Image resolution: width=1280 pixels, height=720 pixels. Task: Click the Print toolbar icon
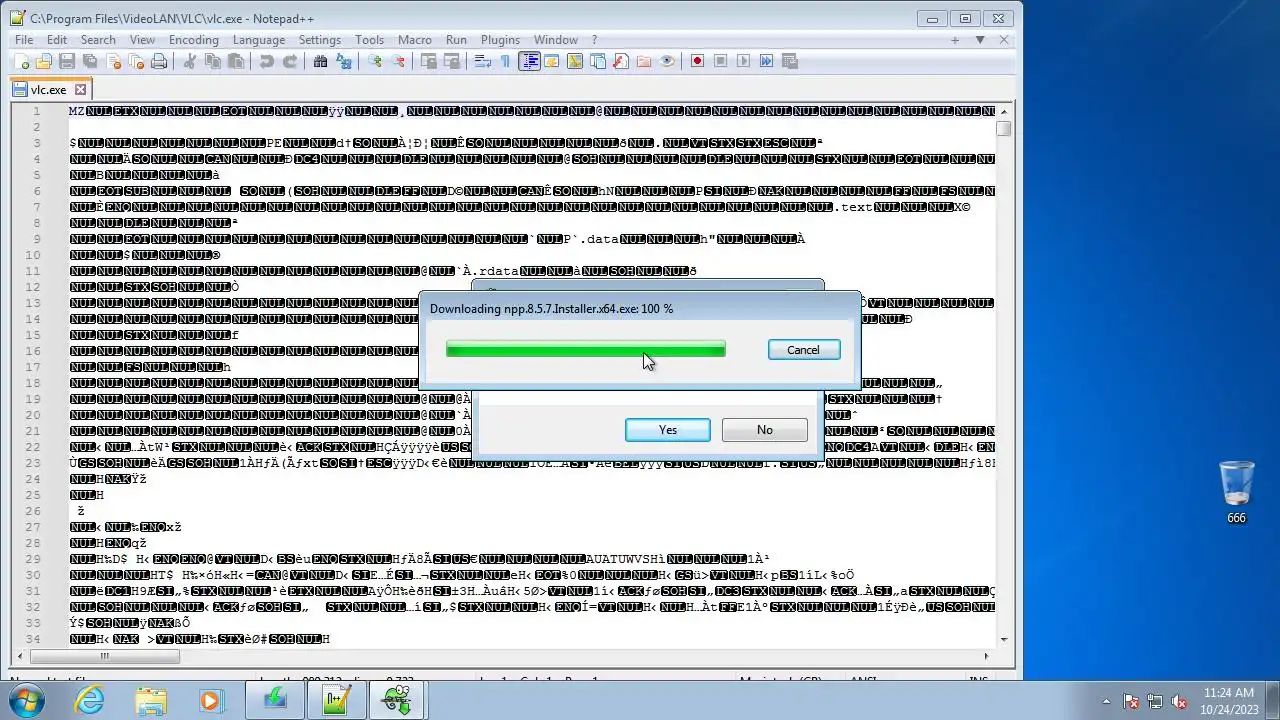160,61
